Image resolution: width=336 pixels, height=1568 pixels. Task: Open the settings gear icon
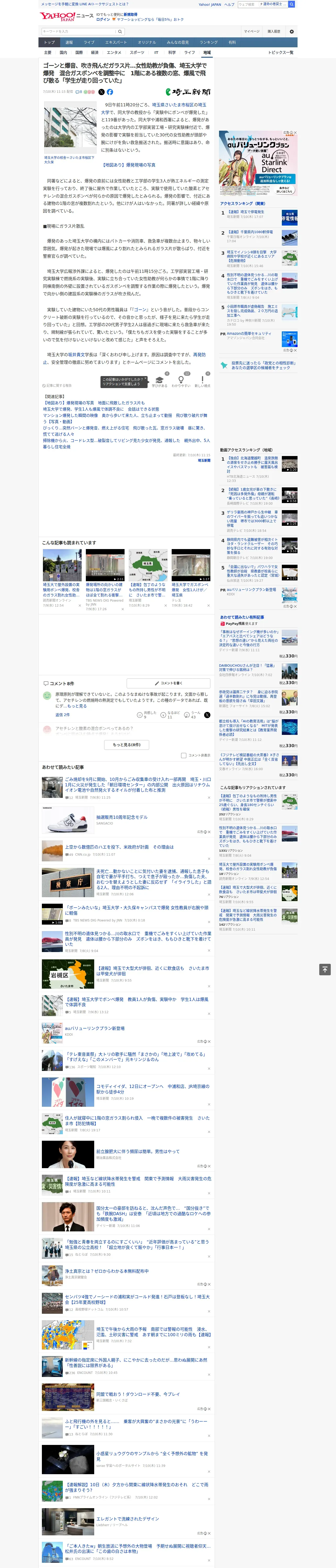[x=292, y=32]
